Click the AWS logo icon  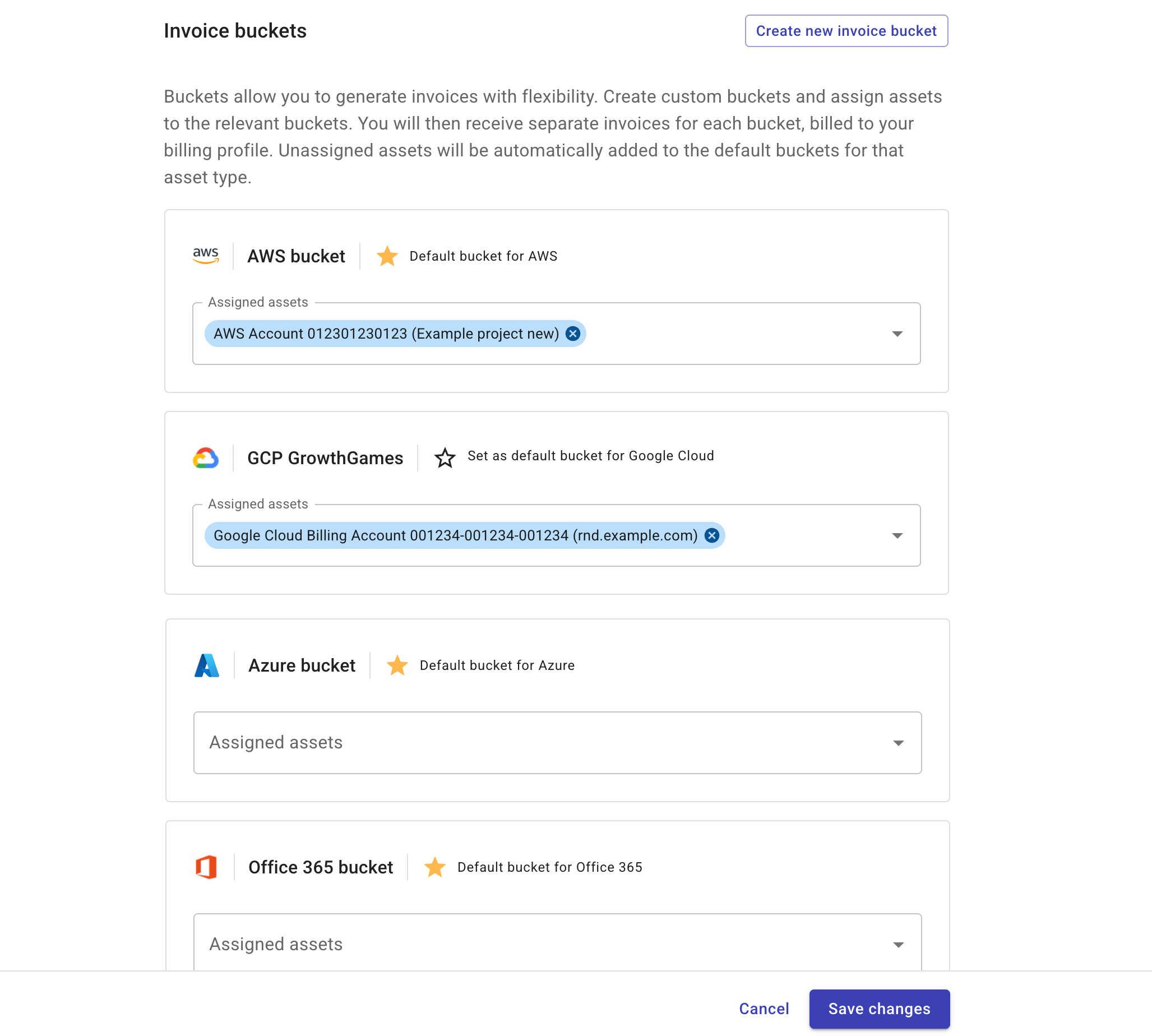coord(206,256)
